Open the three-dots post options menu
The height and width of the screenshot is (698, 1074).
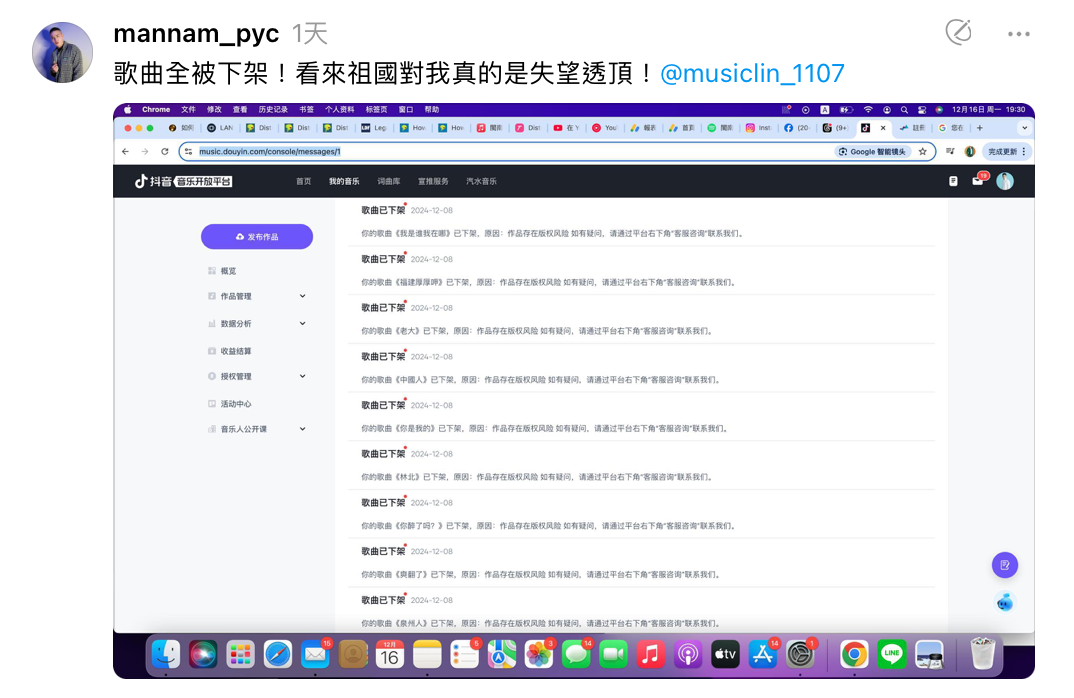1018,34
